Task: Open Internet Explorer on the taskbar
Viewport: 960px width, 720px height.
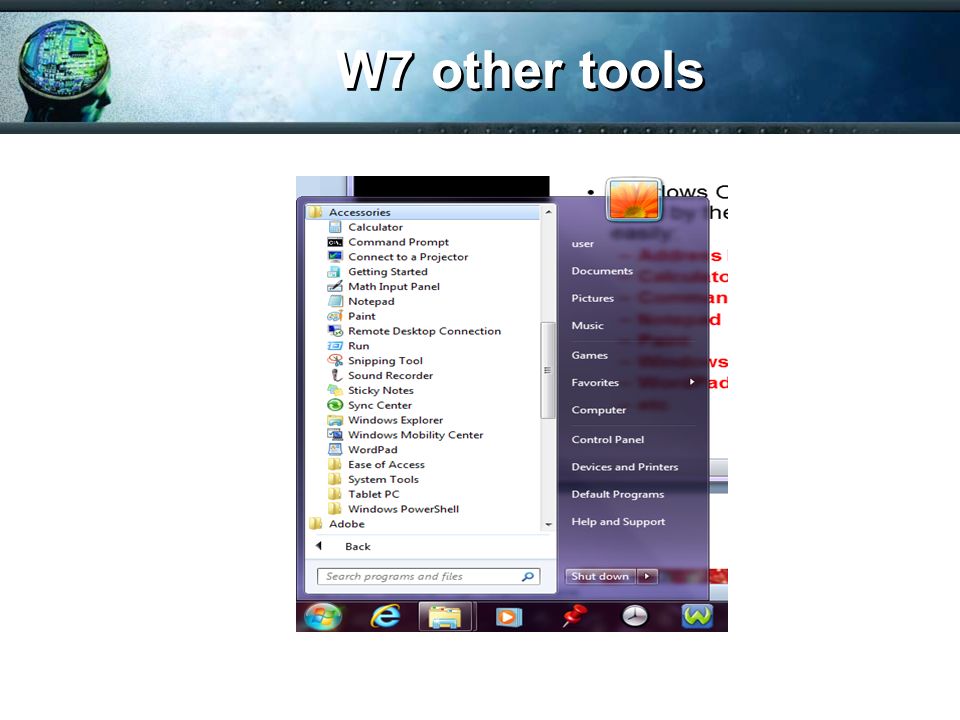Action: pos(385,616)
